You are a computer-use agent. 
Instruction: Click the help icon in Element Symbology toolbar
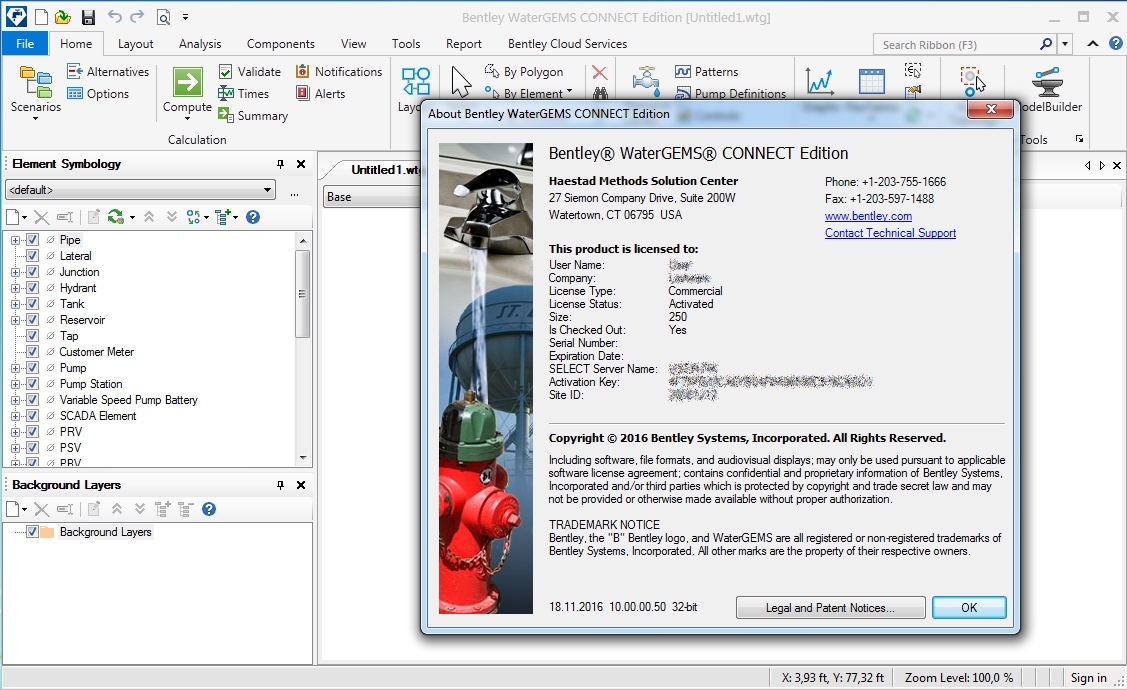[253, 217]
